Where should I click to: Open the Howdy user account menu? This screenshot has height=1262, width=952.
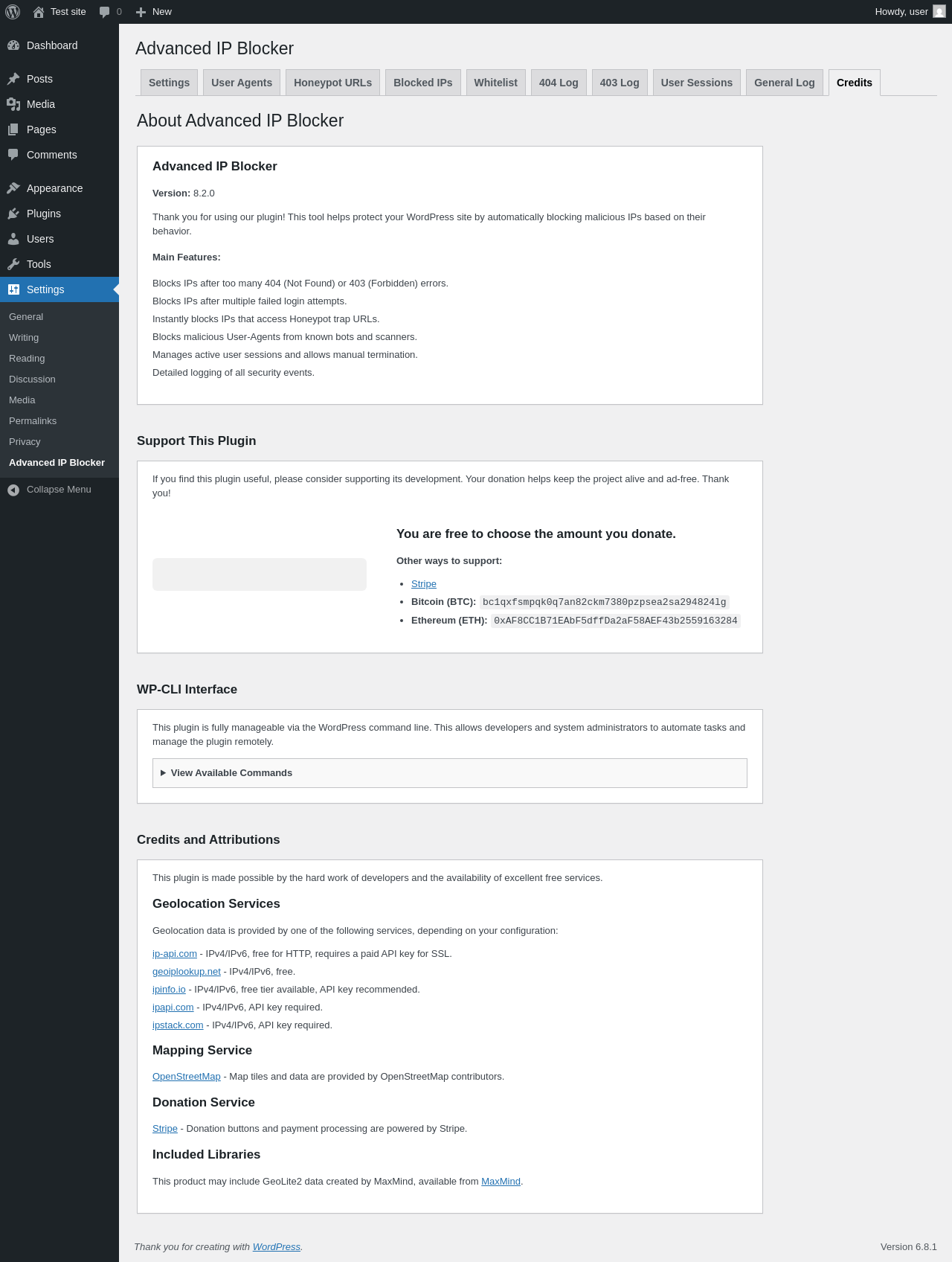coord(901,12)
